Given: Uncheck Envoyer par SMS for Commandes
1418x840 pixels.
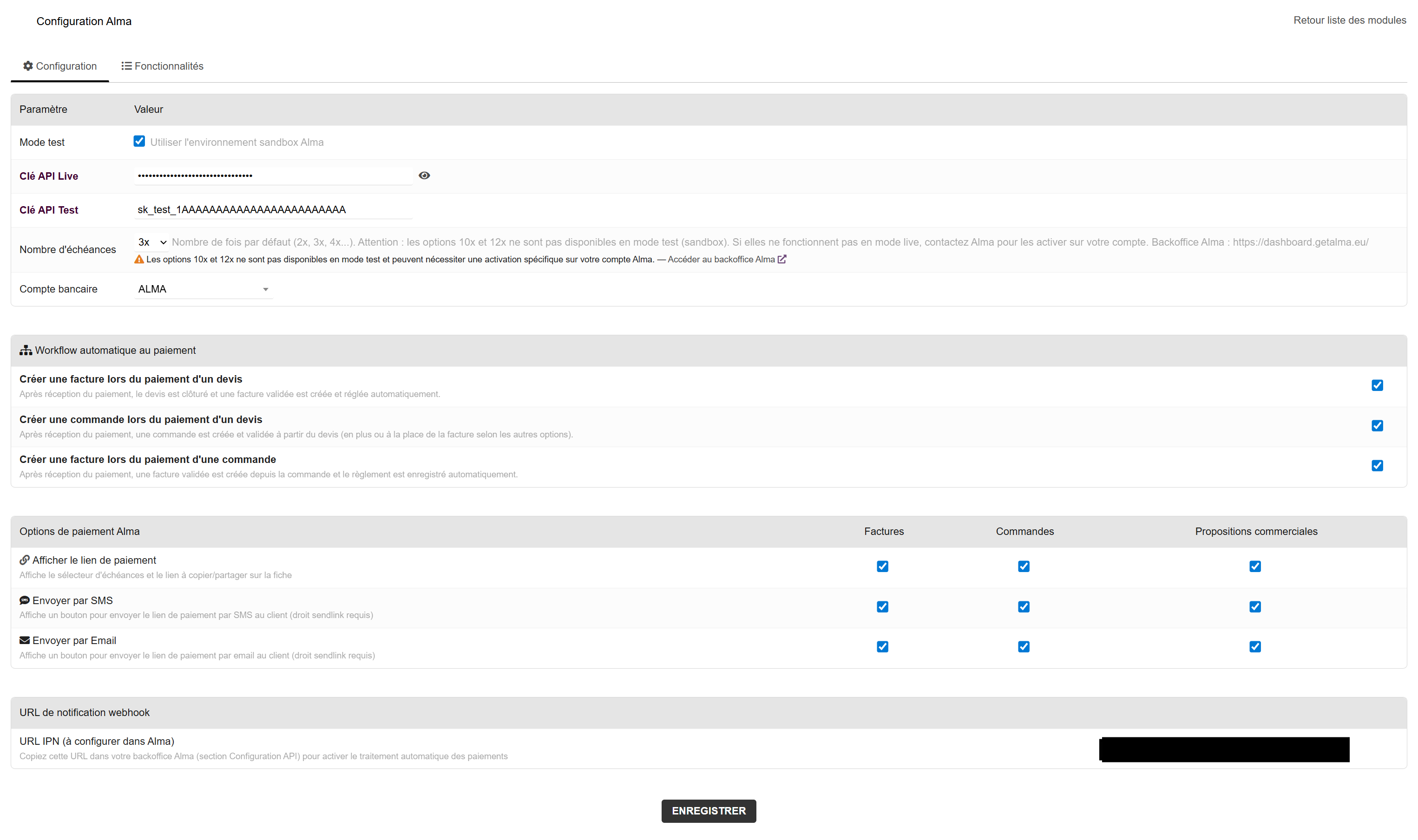Looking at the screenshot, I should point(1023,607).
